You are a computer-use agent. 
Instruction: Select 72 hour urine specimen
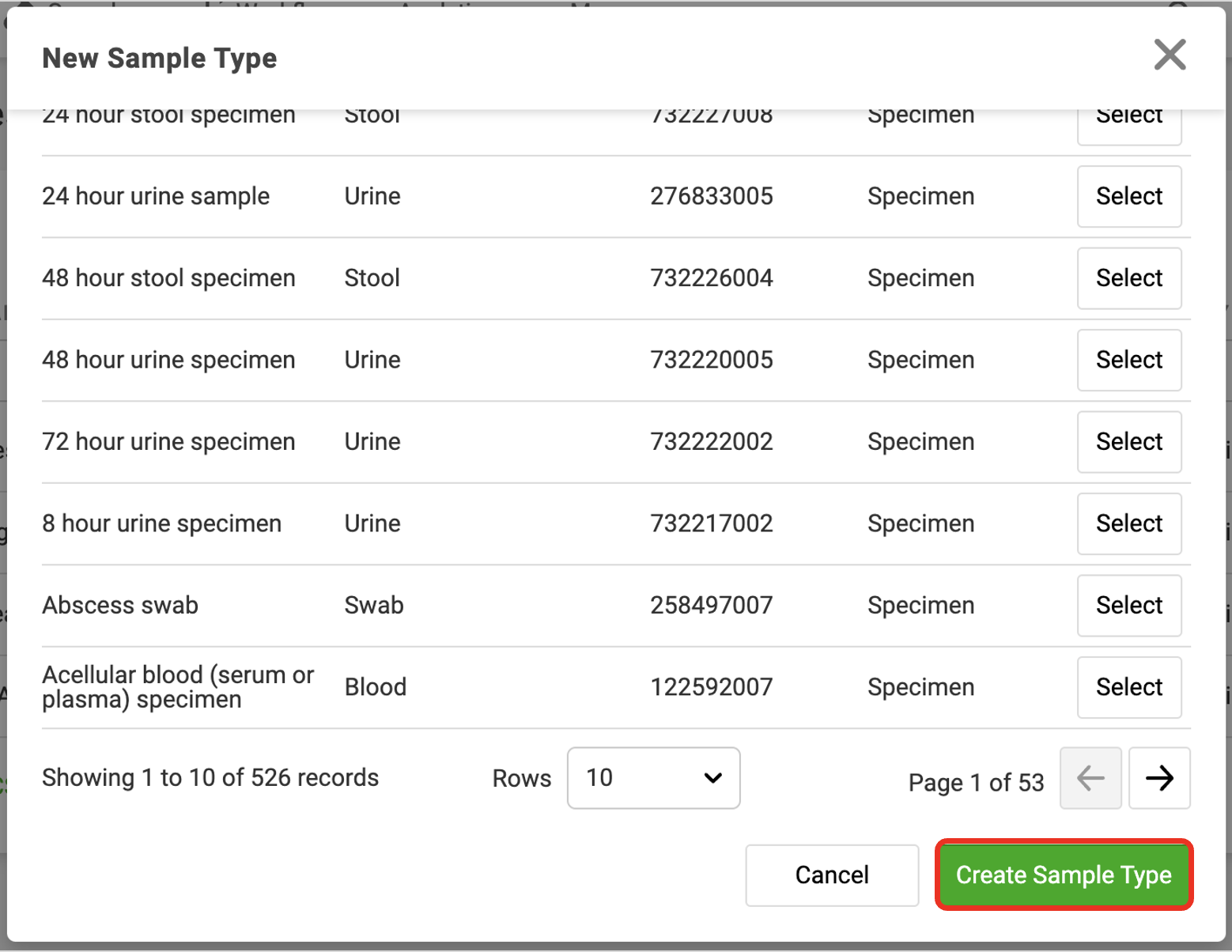pos(1129,442)
